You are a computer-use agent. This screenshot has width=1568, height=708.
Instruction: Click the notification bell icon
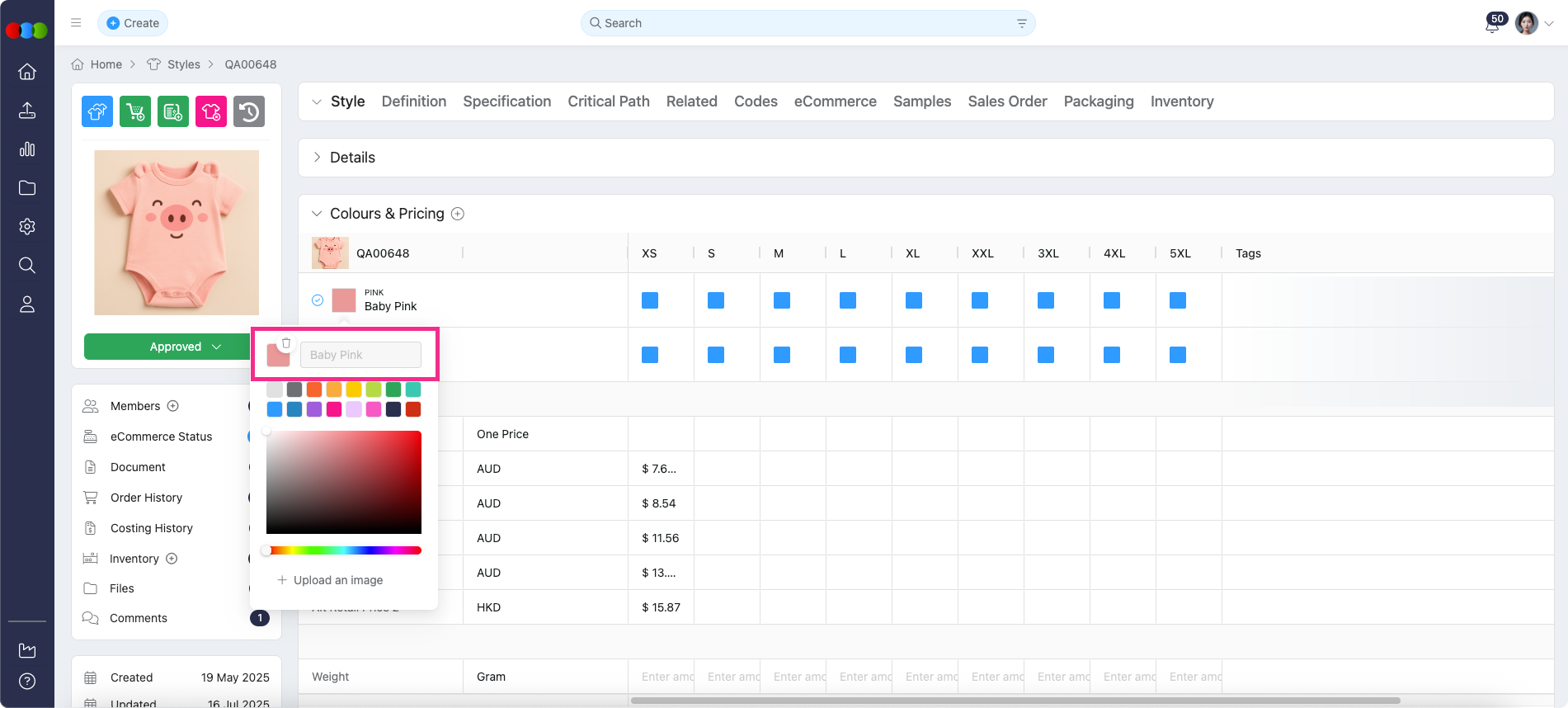click(x=1491, y=26)
